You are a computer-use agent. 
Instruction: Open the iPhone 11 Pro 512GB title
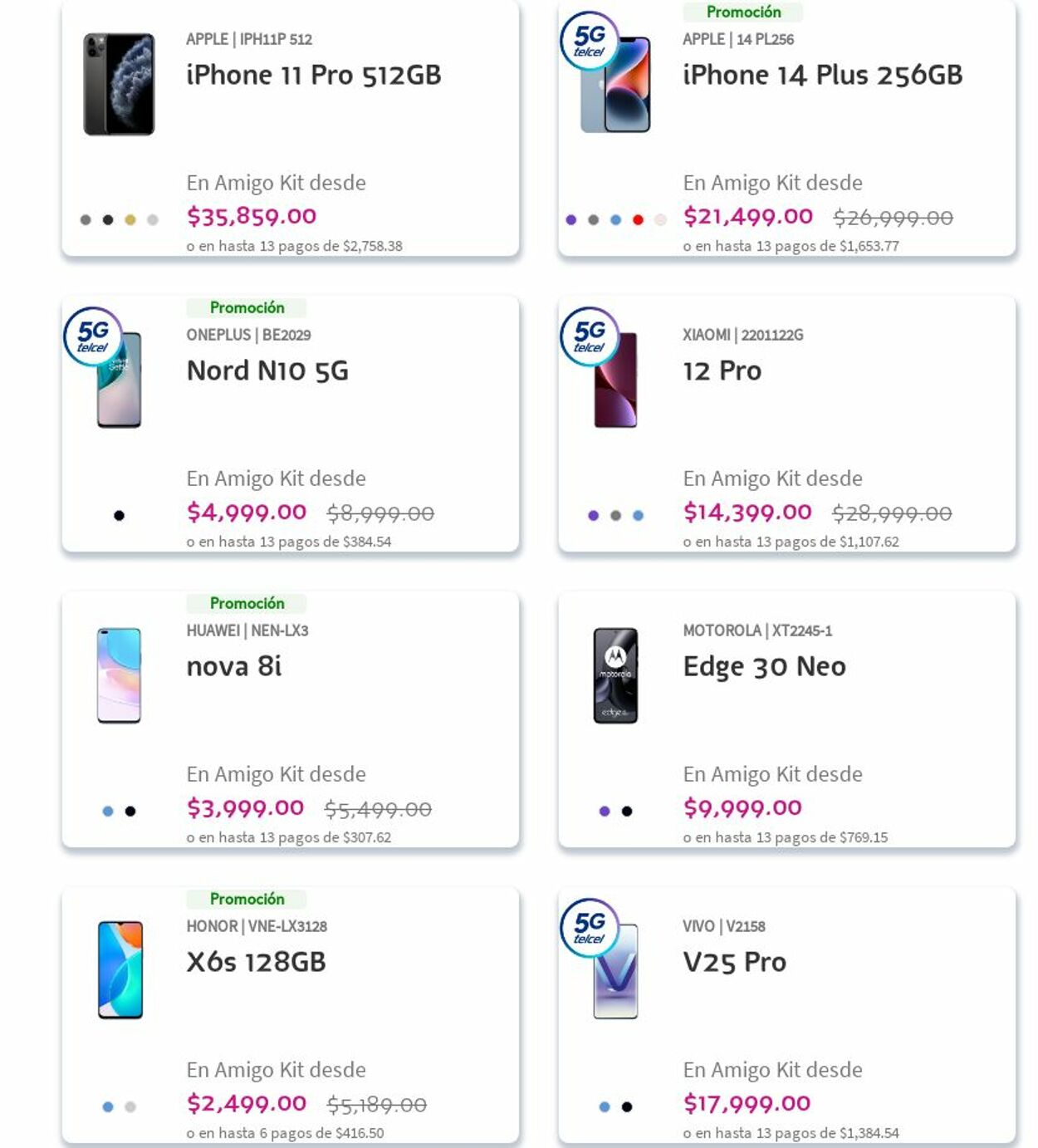(x=313, y=75)
